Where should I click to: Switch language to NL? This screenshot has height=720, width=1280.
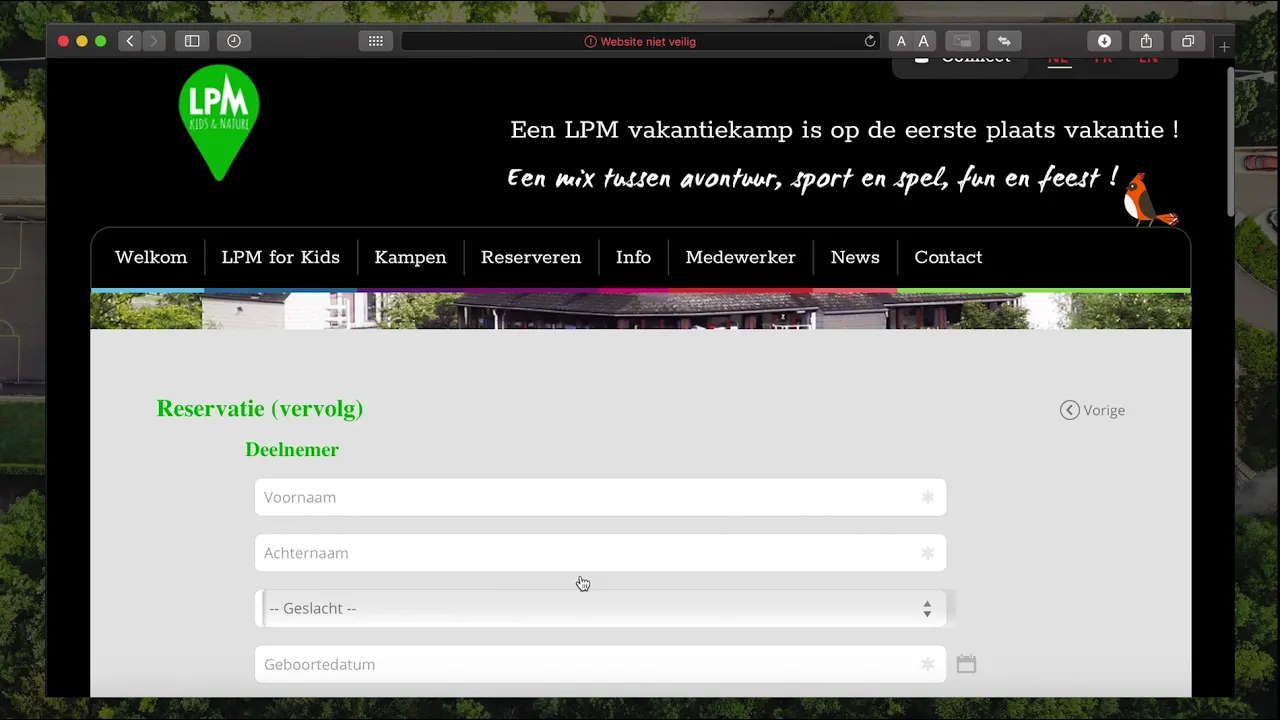point(1058,60)
